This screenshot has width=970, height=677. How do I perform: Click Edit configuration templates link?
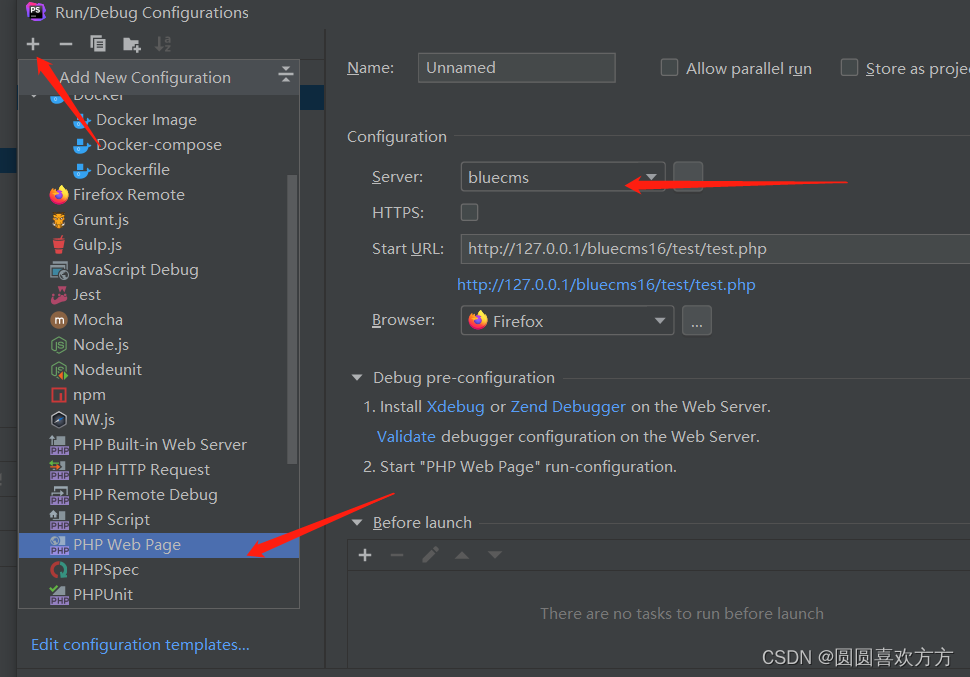(140, 645)
